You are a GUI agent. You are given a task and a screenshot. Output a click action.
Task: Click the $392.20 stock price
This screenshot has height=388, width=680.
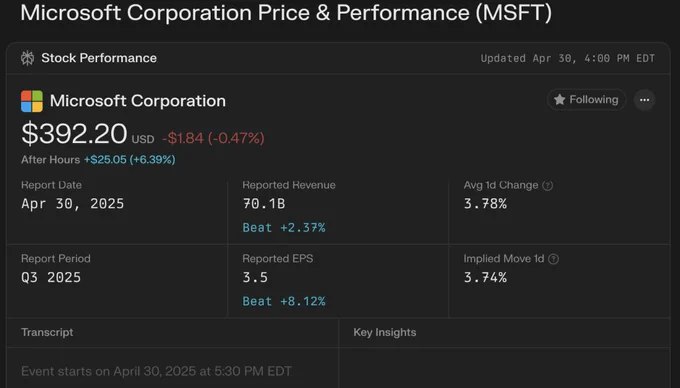coord(74,134)
